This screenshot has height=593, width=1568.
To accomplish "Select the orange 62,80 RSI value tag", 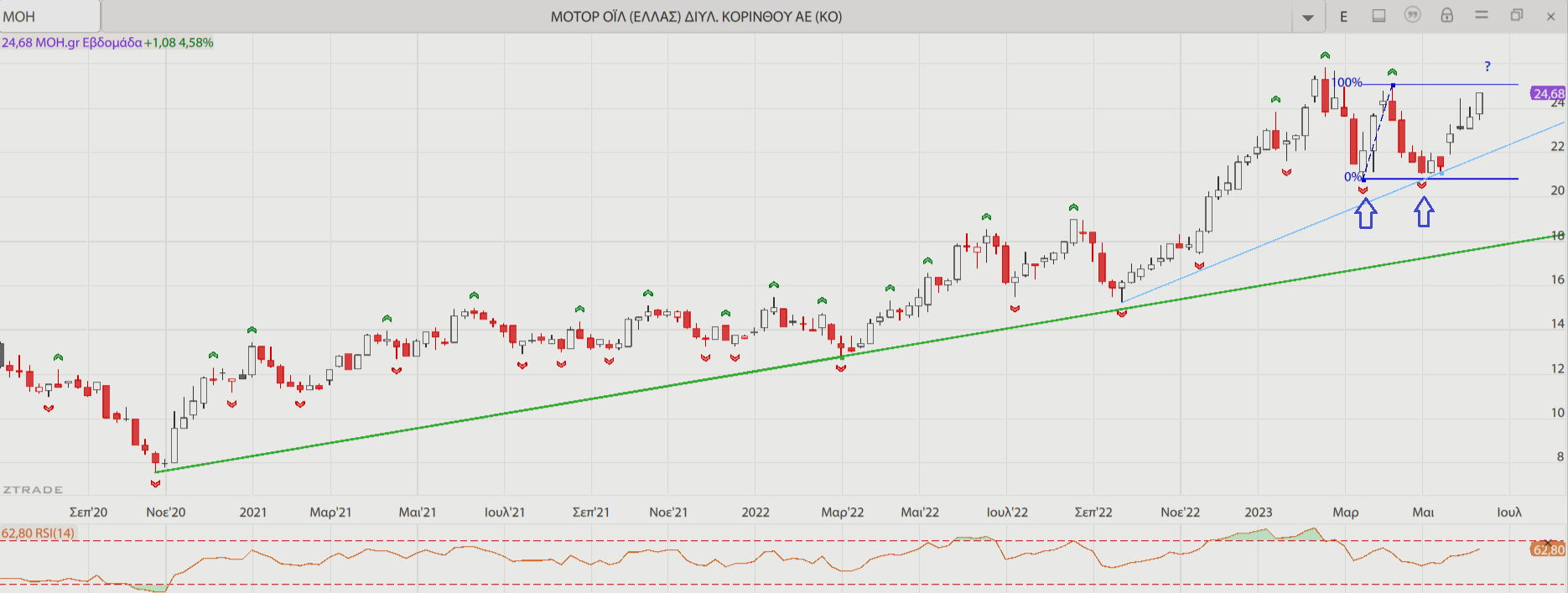I will (1548, 549).
